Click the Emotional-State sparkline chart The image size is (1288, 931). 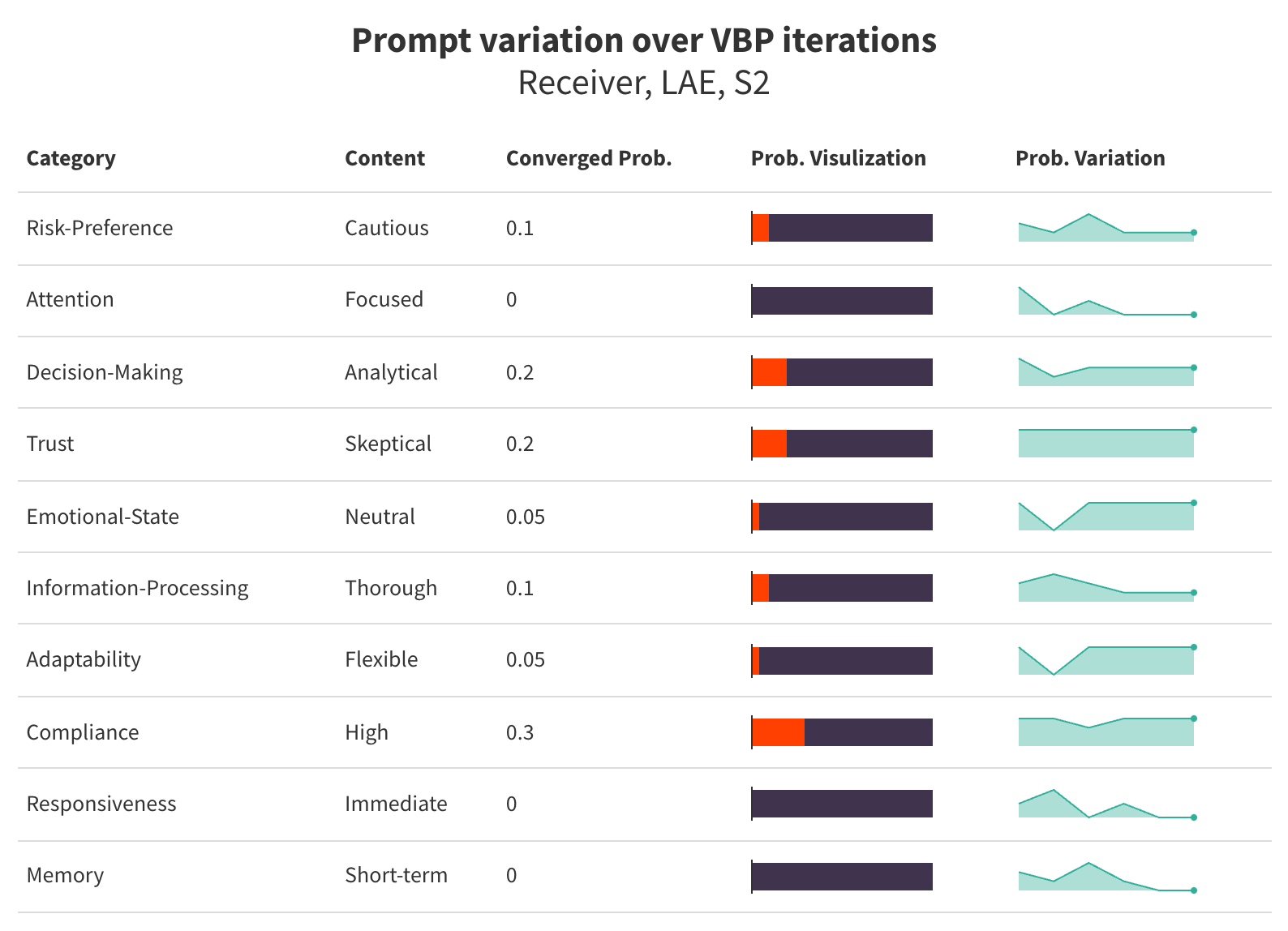pos(1106,517)
